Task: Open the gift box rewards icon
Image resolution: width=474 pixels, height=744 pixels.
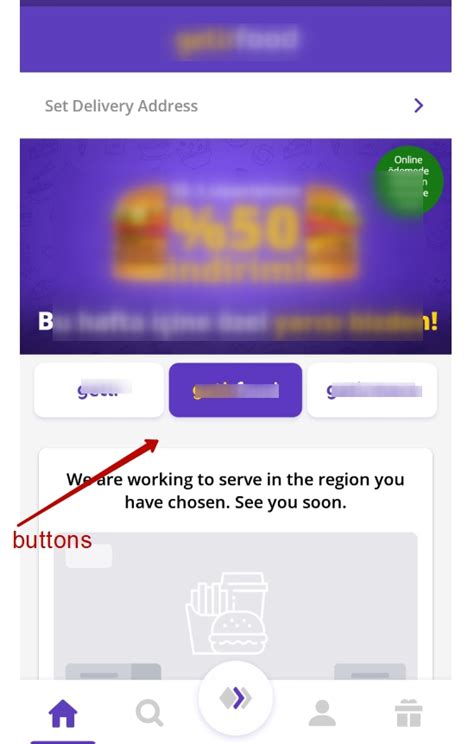Action: [409, 713]
